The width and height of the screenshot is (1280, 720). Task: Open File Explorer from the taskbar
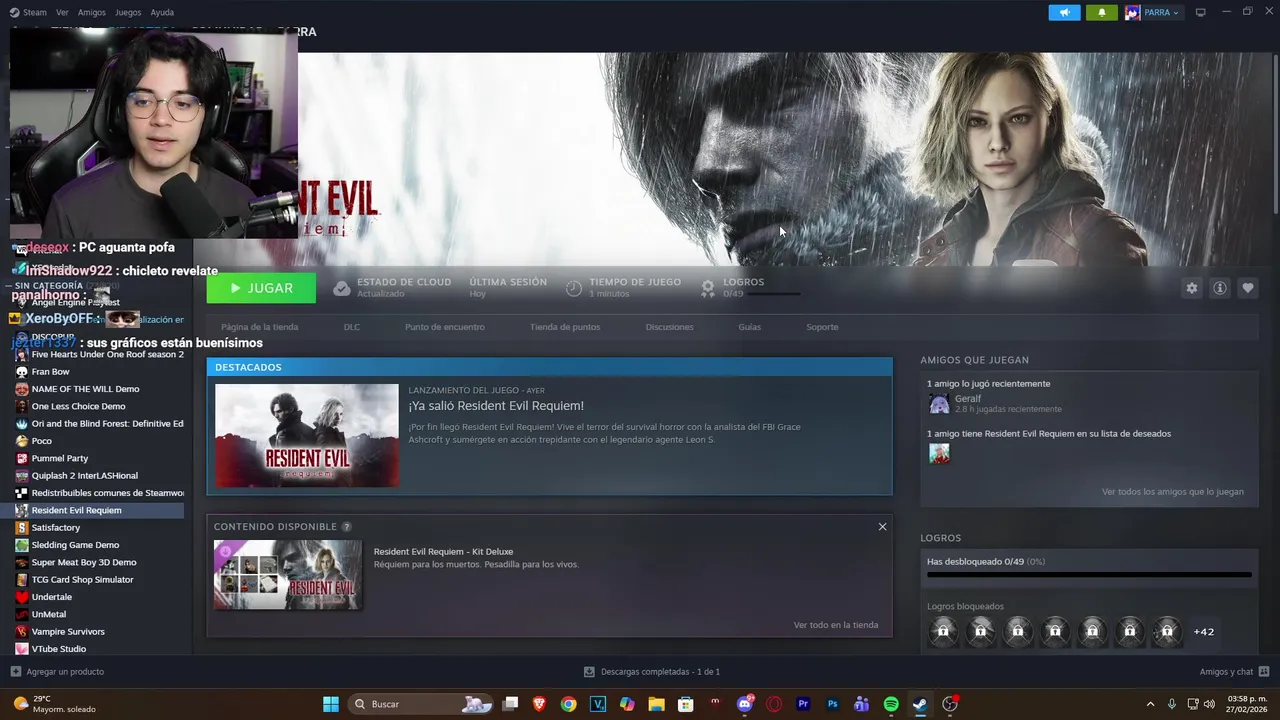pyautogui.click(x=656, y=704)
